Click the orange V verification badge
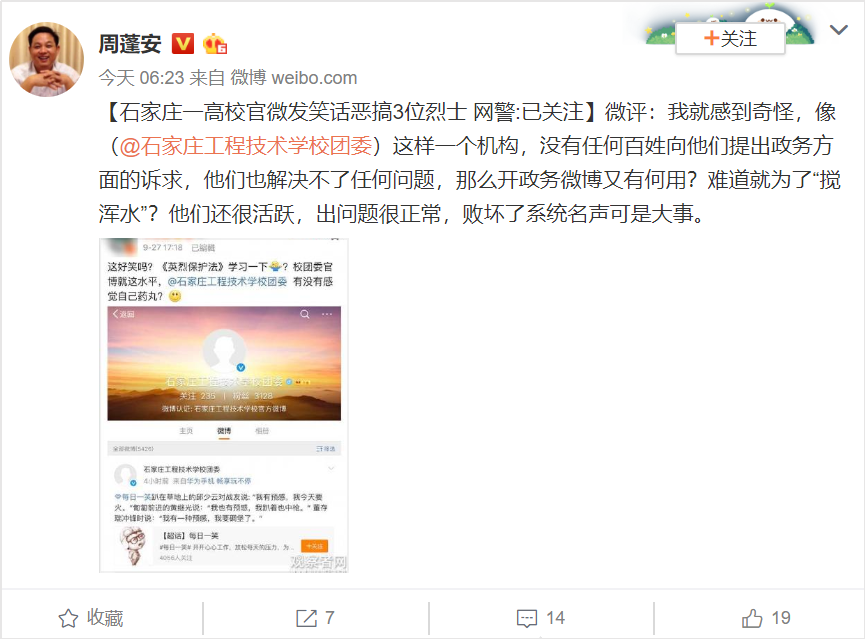The width and height of the screenshot is (865, 639). point(183,44)
